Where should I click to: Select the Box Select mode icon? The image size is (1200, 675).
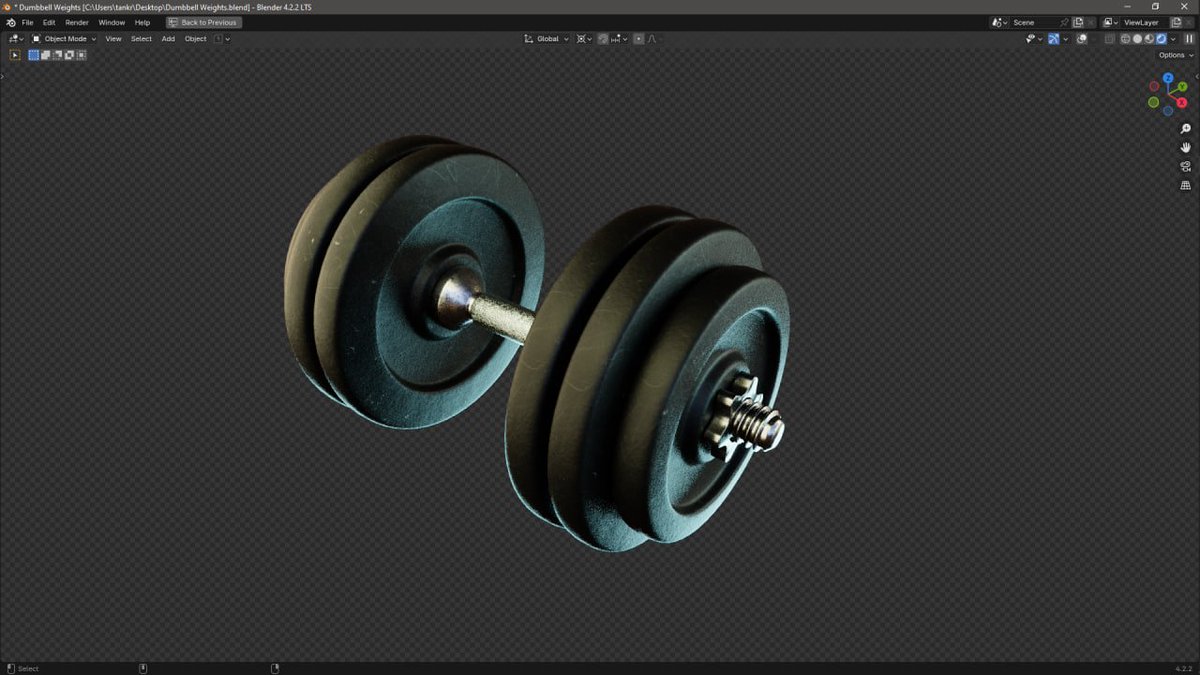pyautogui.click(x=33, y=55)
